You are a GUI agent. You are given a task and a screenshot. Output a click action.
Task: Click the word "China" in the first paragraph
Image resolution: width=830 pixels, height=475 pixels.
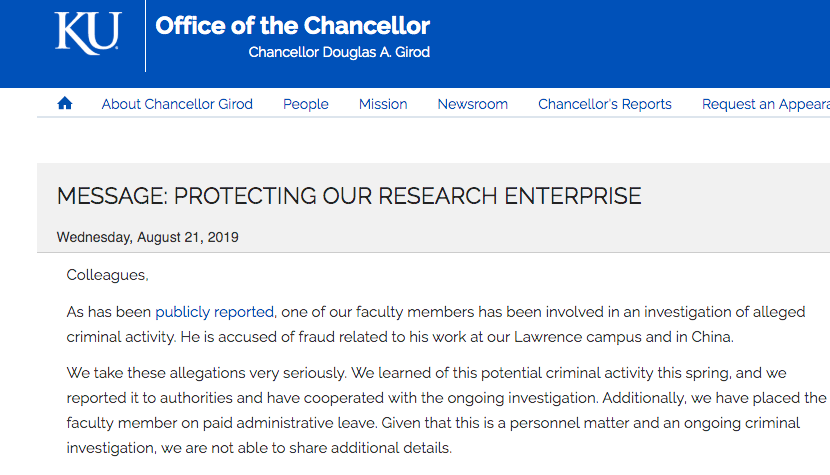[x=711, y=337]
